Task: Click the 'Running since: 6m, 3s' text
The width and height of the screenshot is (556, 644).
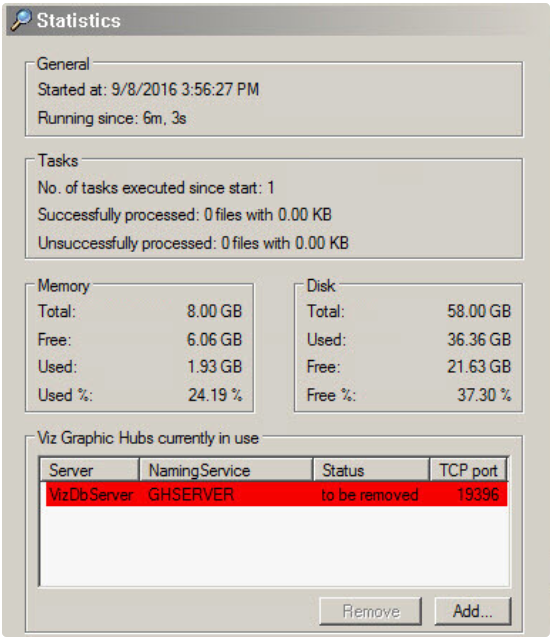Action: pyautogui.click(x=112, y=118)
